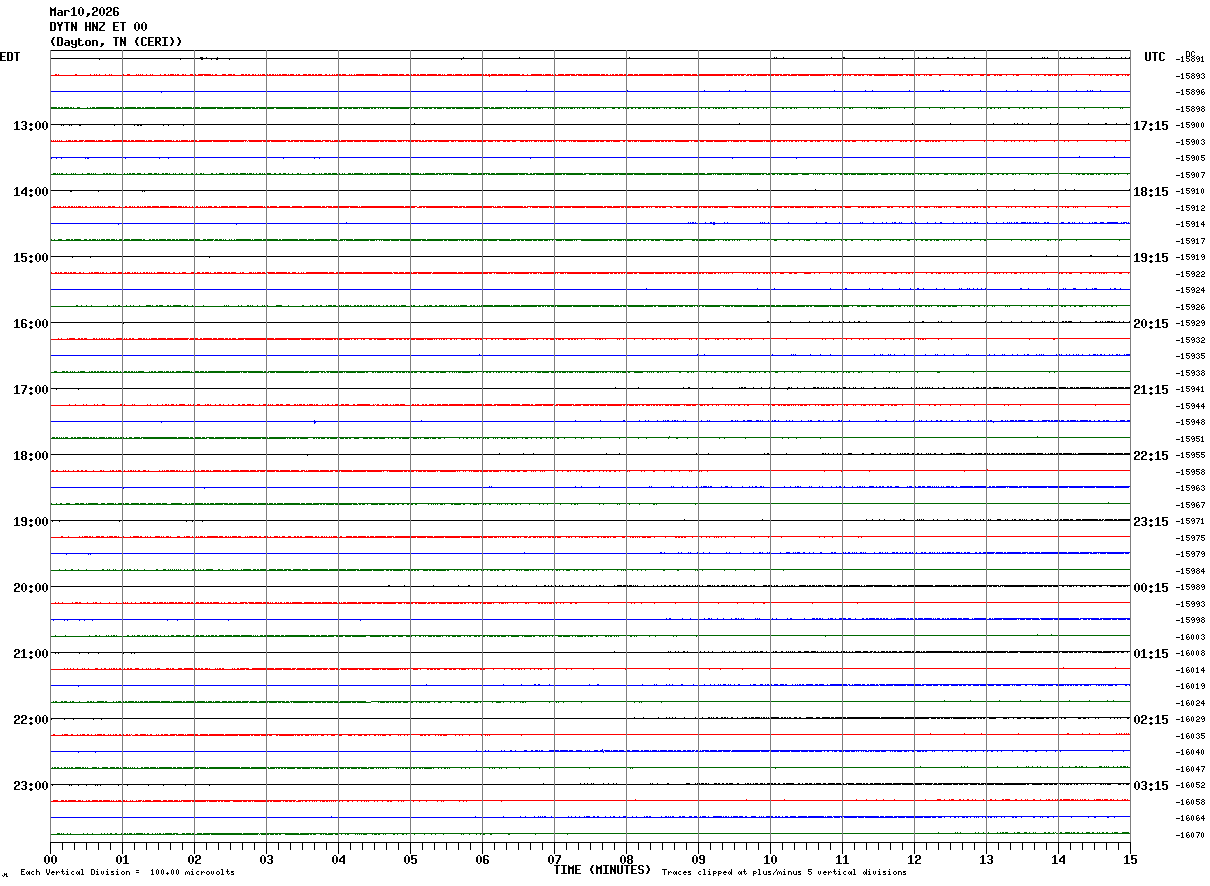This screenshot has height=886, width=1210.
Task: Click the date text Mar10,2026
Action: pyautogui.click(x=84, y=12)
